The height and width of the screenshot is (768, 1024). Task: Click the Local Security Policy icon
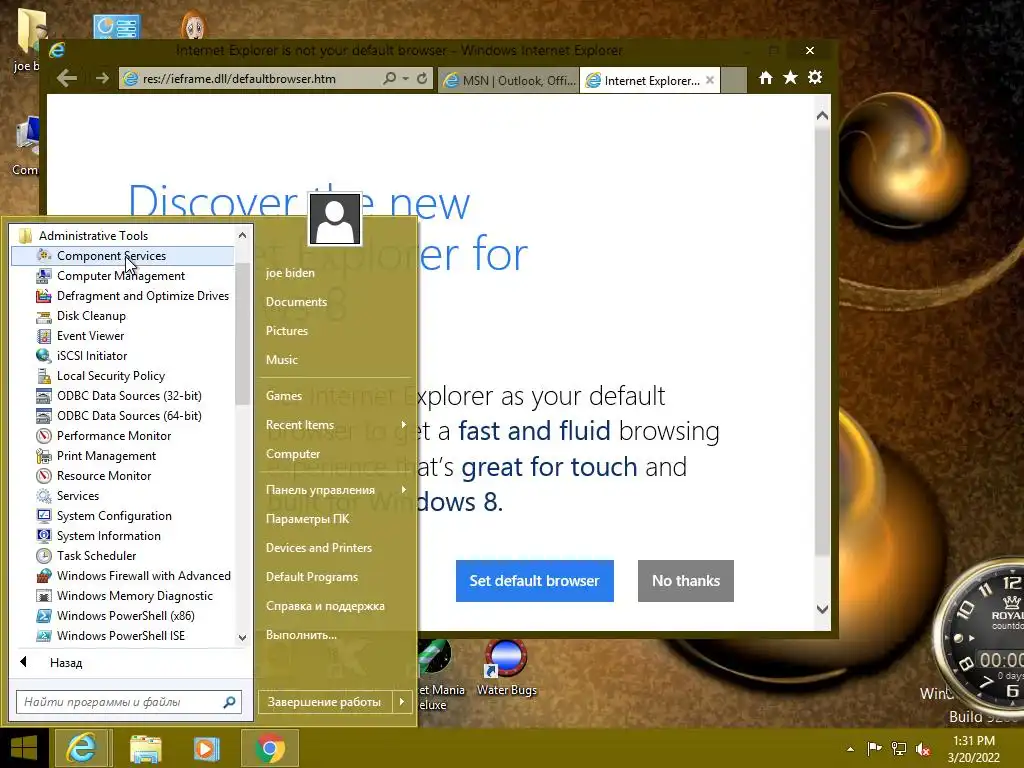tap(44, 376)
